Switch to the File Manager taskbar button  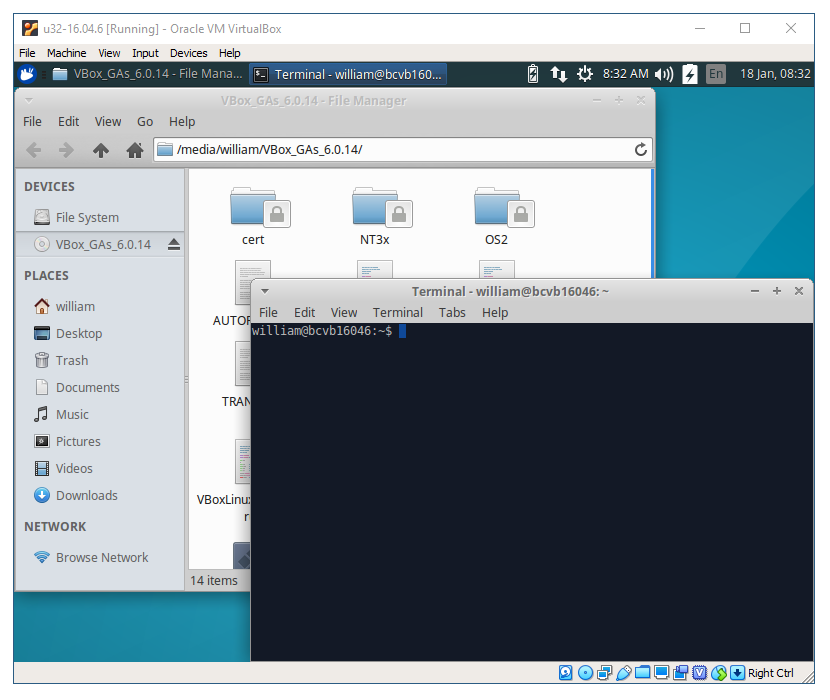tap(147, 73)
